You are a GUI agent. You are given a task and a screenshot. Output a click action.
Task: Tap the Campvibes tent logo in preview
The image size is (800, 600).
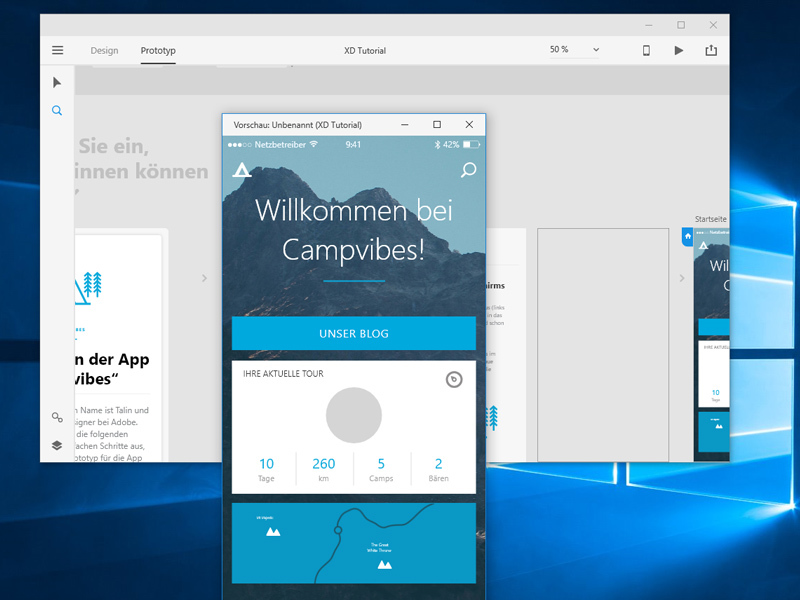click(x=242, y=169)
